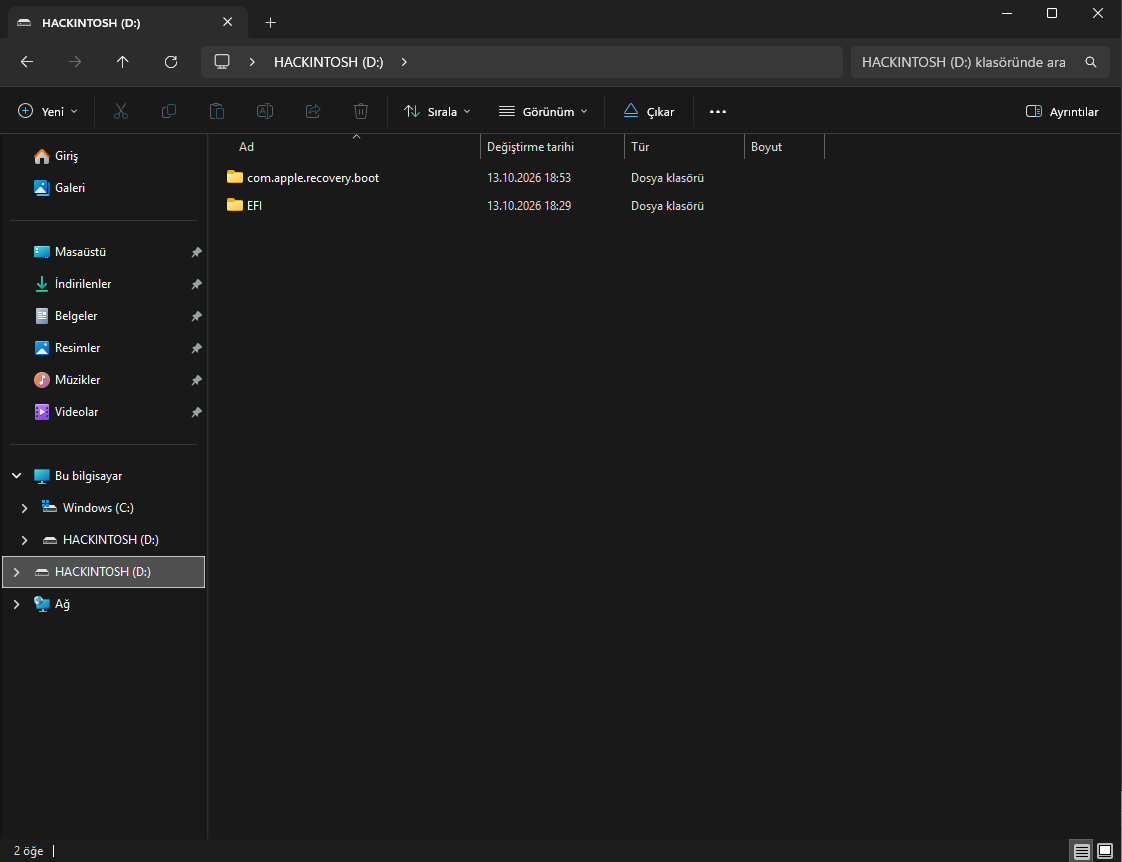The width and height of the screenshot is (1122, 862).
Task: Sort by the Boyut column header
Action: pos(784,147)
